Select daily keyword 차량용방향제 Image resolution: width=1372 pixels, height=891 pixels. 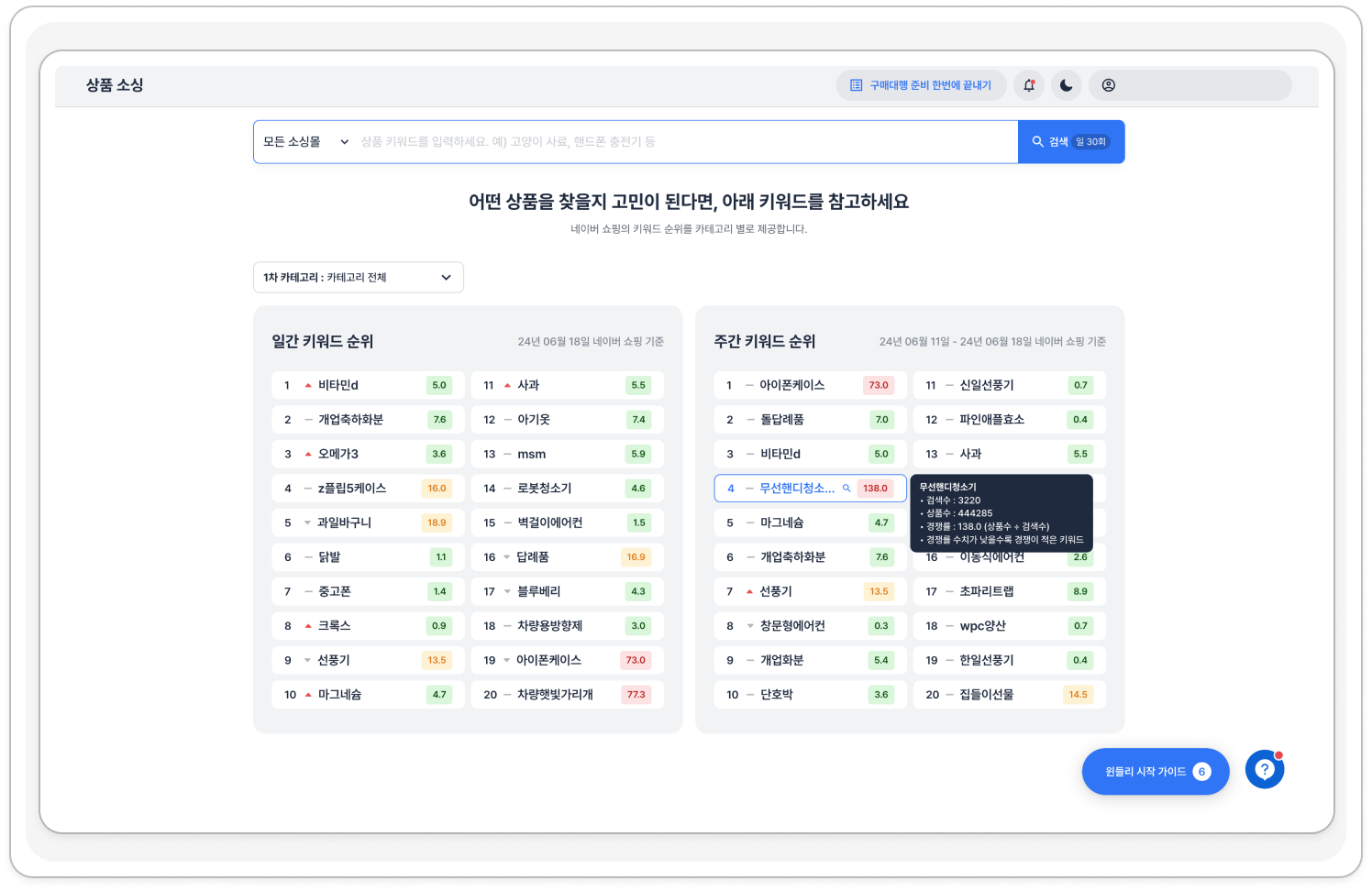tap(568, 626)
